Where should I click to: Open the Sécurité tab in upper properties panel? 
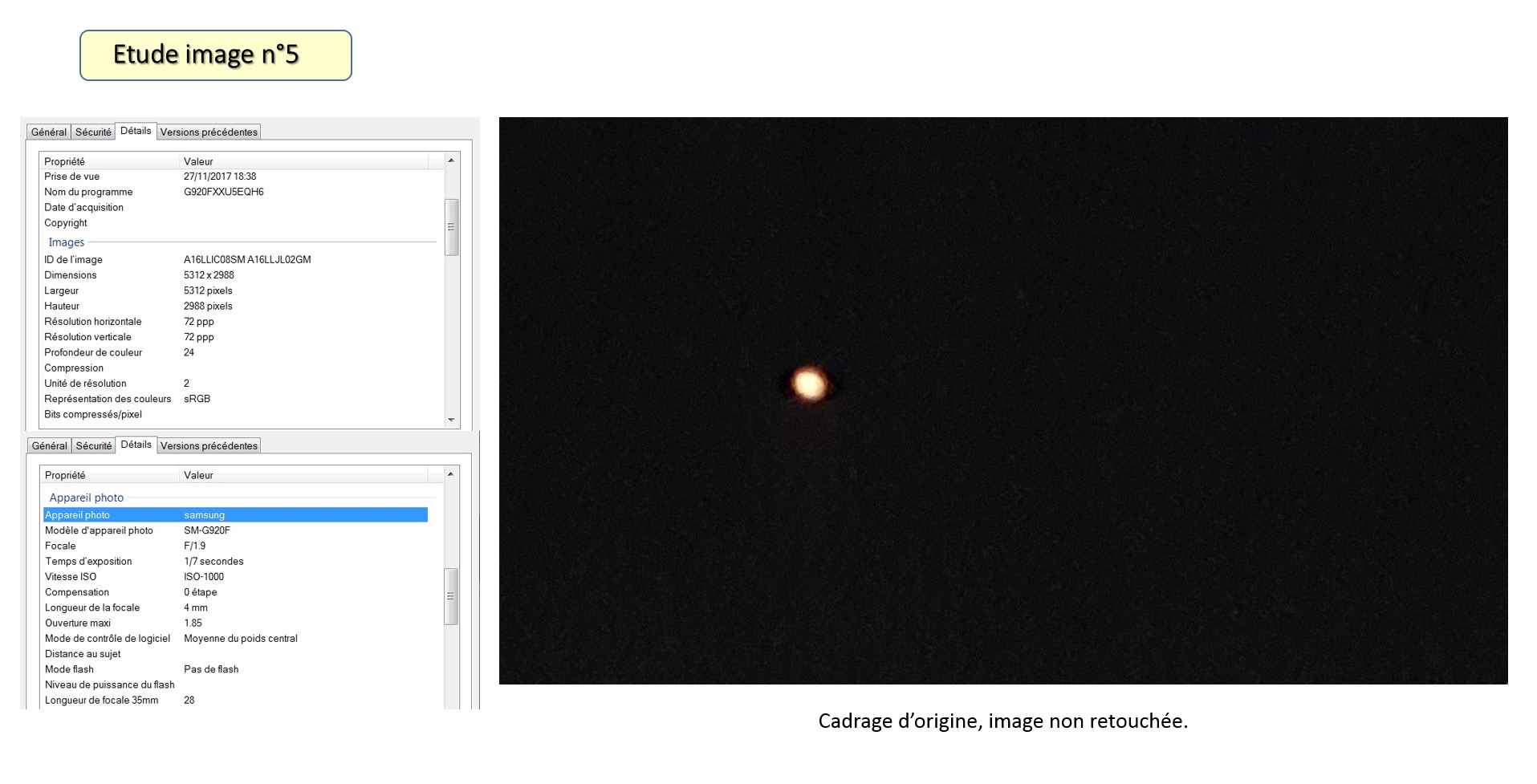click(x=93, y=132)
